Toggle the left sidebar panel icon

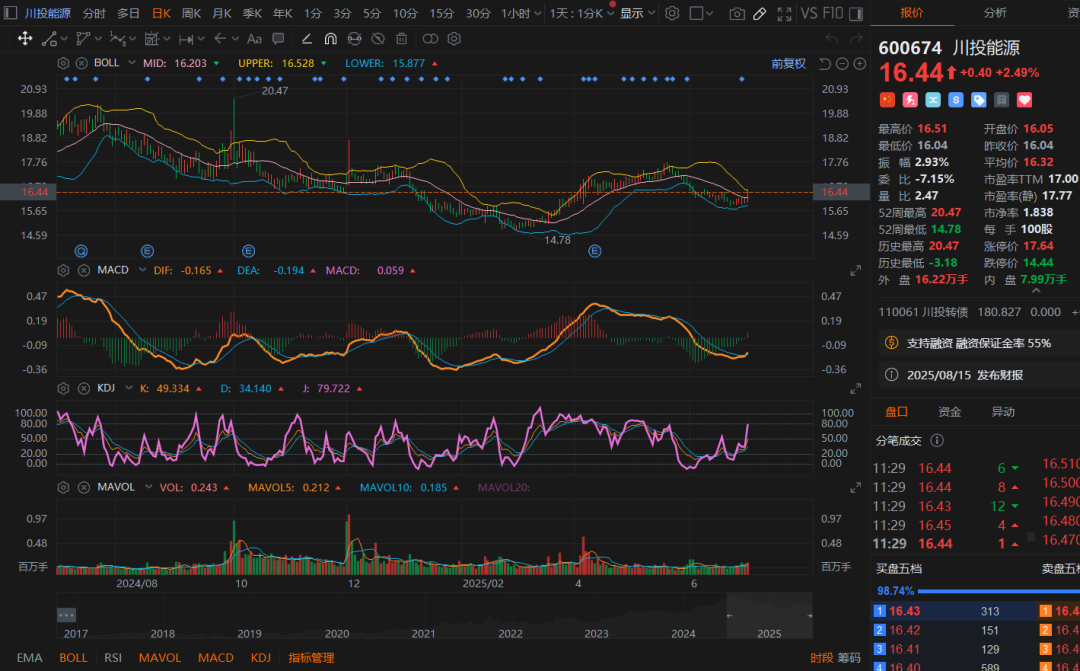click(10, 13)
